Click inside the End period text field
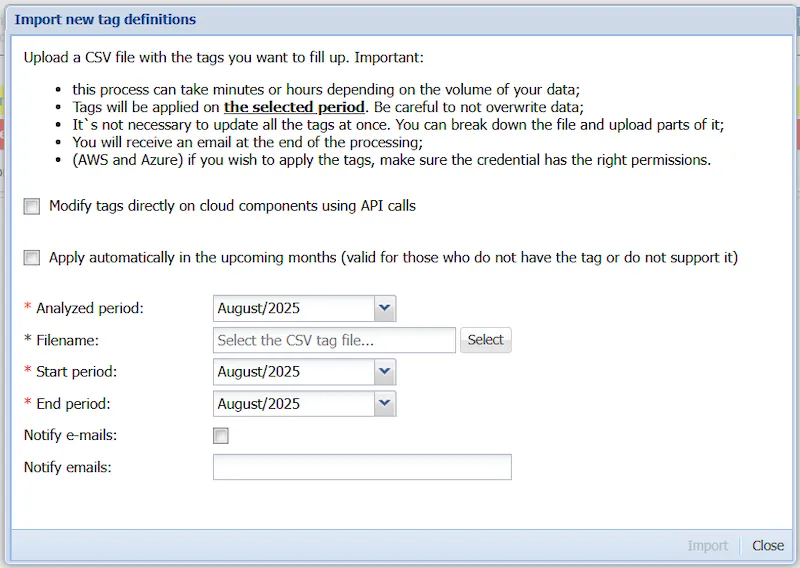Viewport: 800px width, 568px height. 293,404
